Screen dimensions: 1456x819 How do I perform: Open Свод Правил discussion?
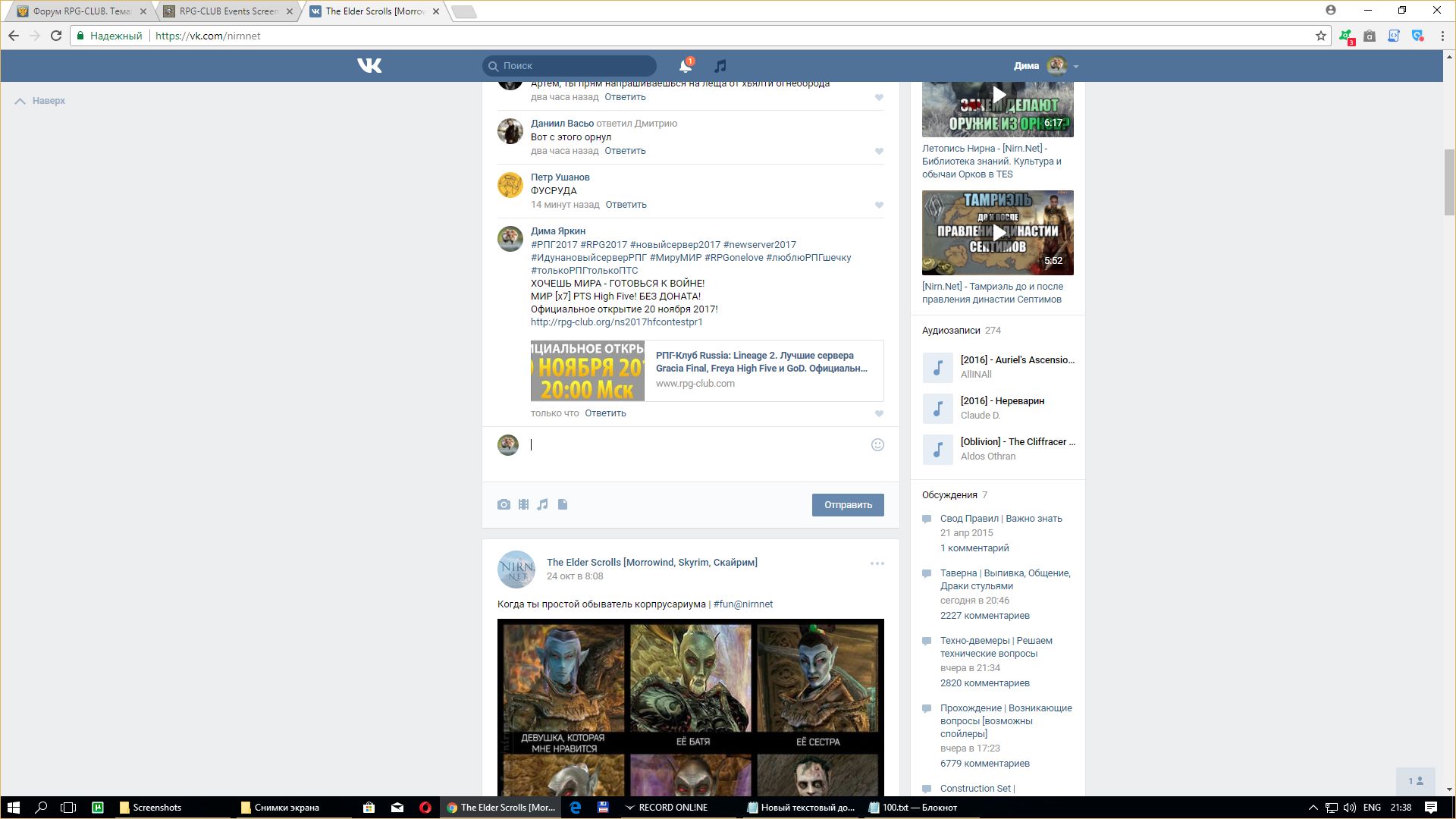1001,519
